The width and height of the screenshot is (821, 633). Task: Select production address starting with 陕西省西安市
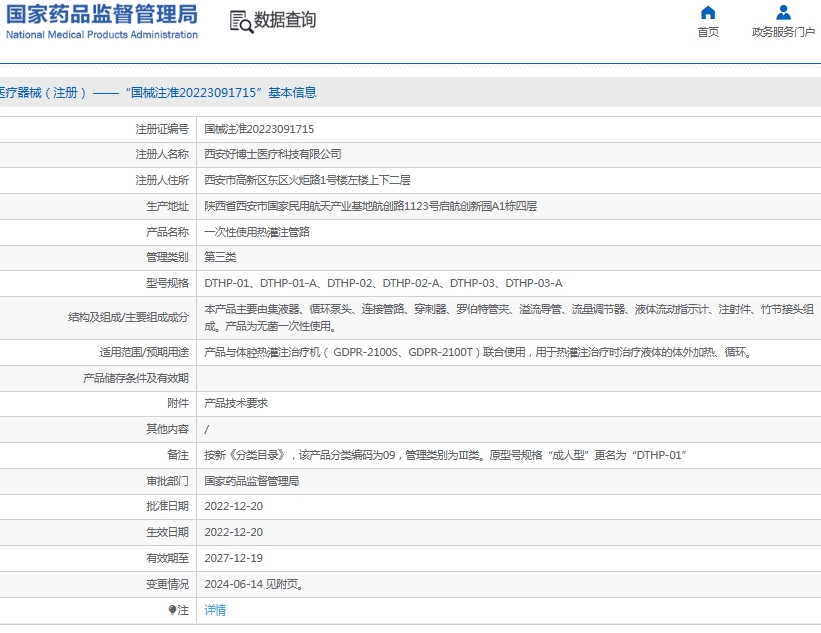(x=371, y=206)
